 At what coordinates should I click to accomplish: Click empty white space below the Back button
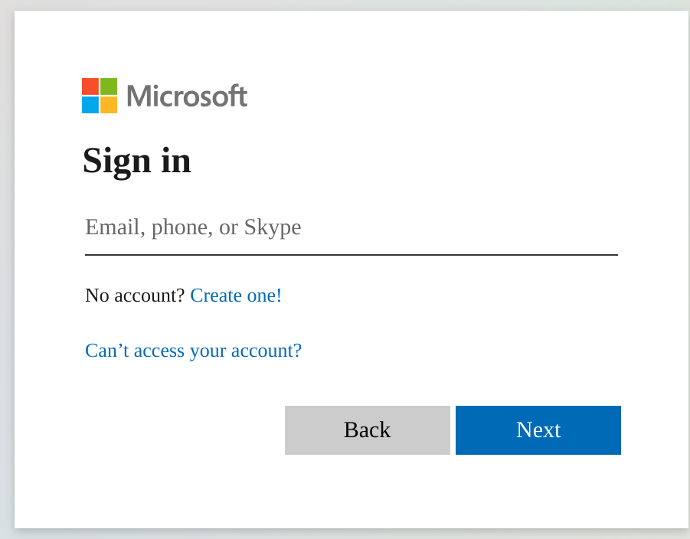(367, 490)
